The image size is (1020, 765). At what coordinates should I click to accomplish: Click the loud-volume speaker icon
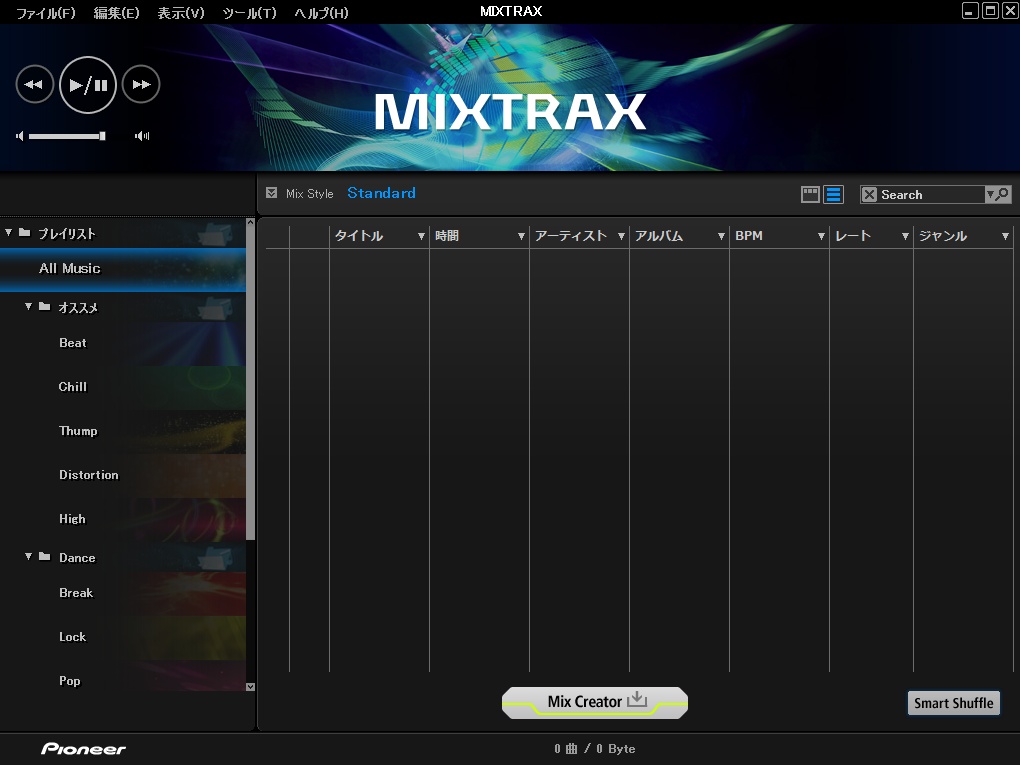click(x=142, y=136)
